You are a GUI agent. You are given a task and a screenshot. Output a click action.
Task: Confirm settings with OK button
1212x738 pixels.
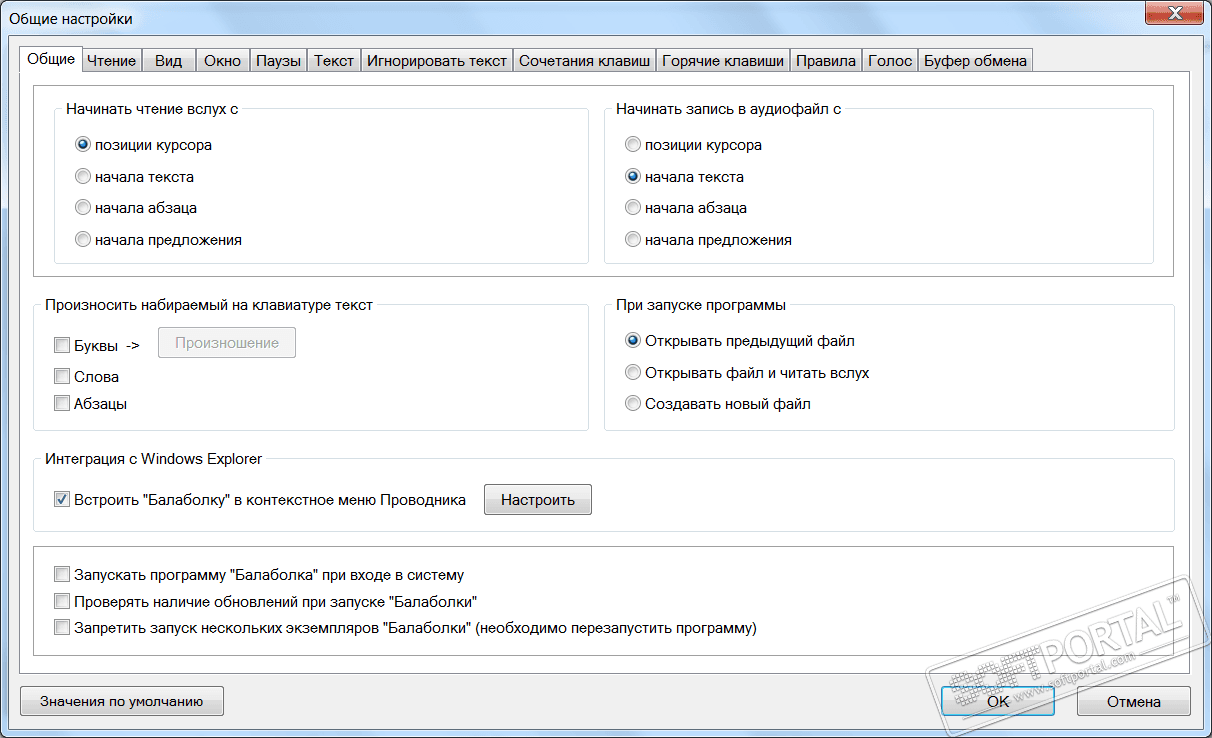point(998,701)
